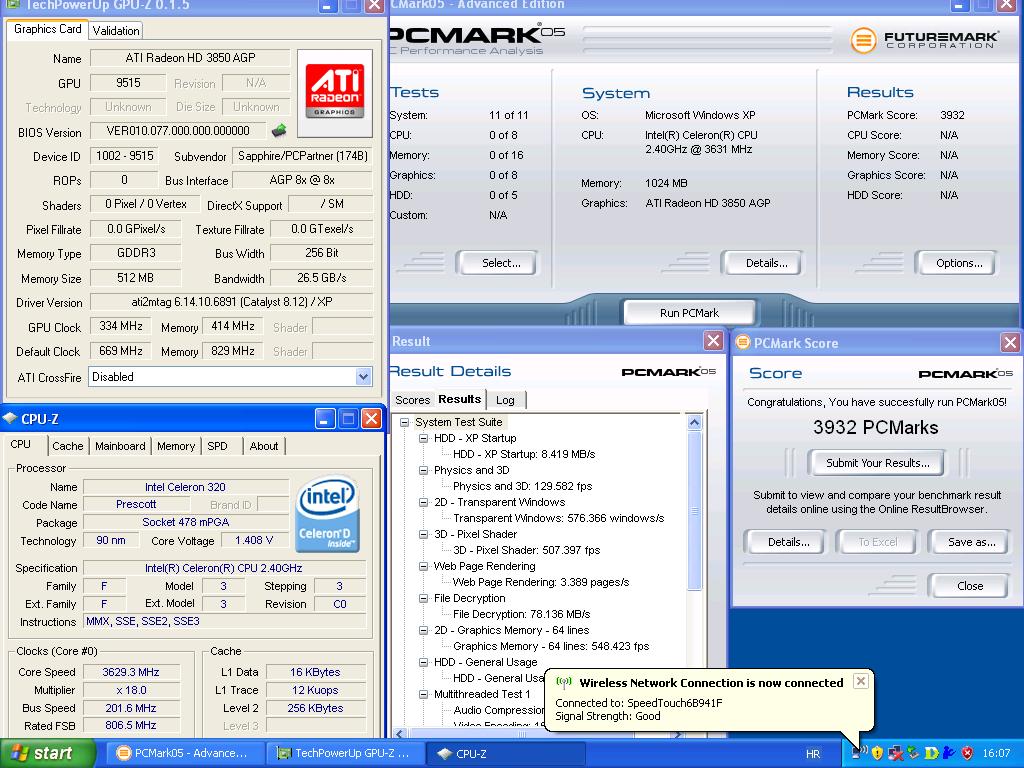This screenshot has width=1024, height=768.
Task: Click the Safely Remove Hardware tray icon
Action: coord(912,753)
